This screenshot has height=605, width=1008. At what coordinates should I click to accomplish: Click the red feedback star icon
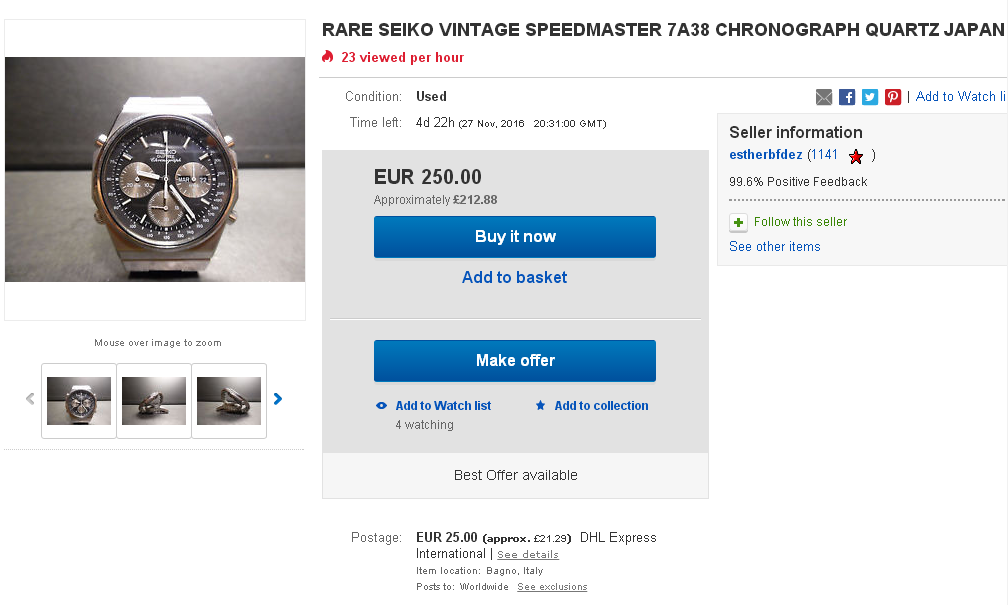click(x=855, y=156)
